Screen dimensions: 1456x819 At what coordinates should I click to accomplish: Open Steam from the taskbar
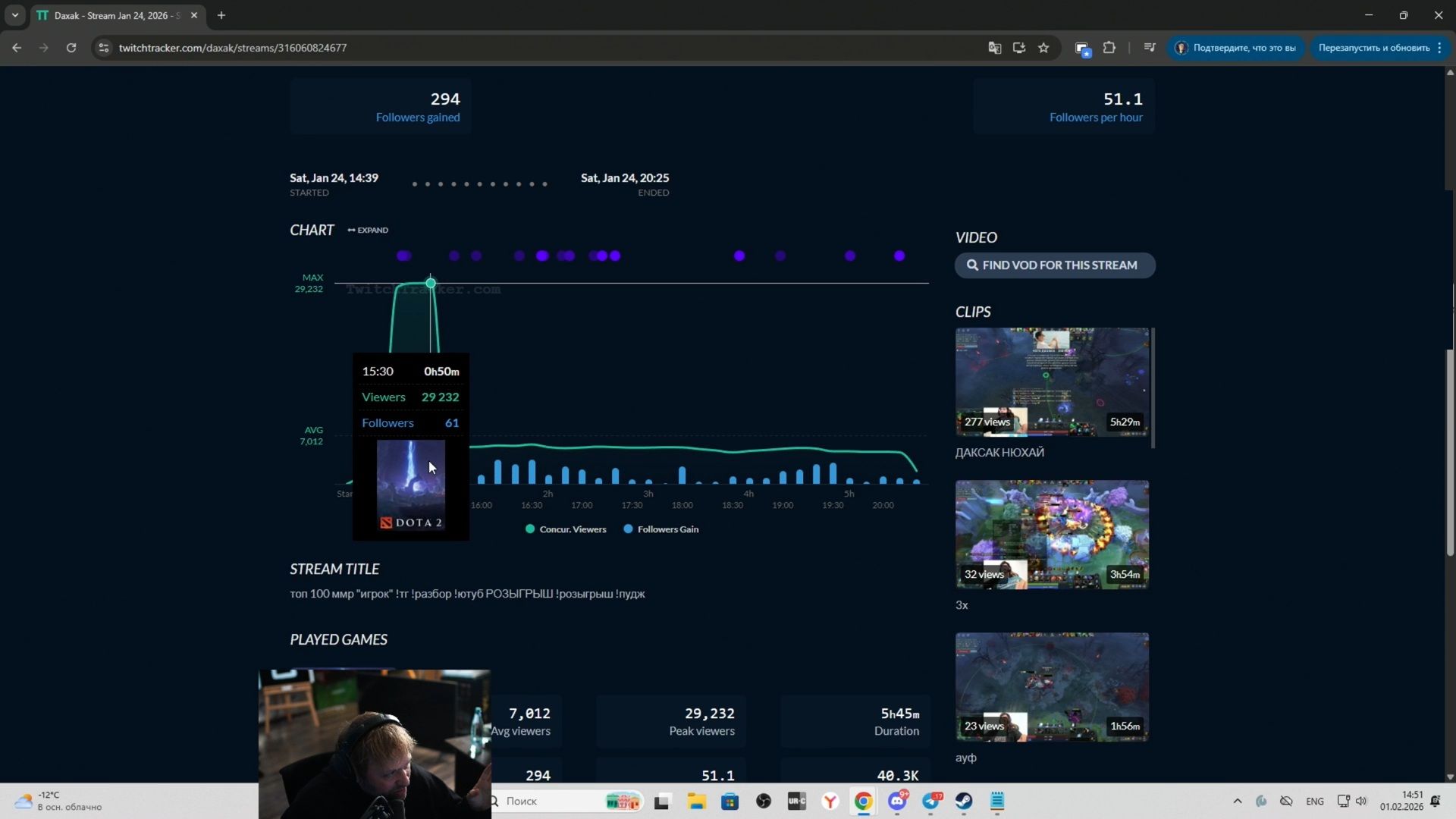click(x=964, y=801)
